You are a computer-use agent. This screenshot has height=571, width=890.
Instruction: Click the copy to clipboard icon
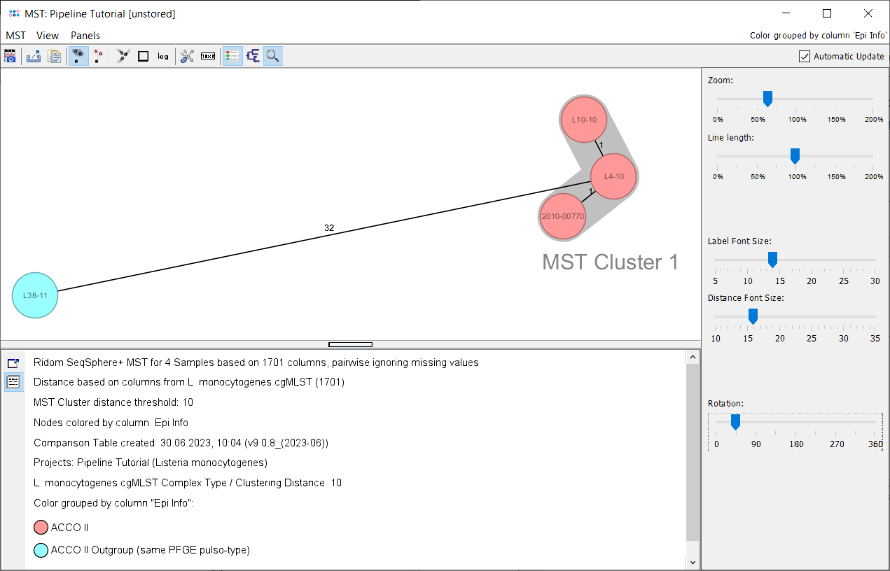point(54,56)
